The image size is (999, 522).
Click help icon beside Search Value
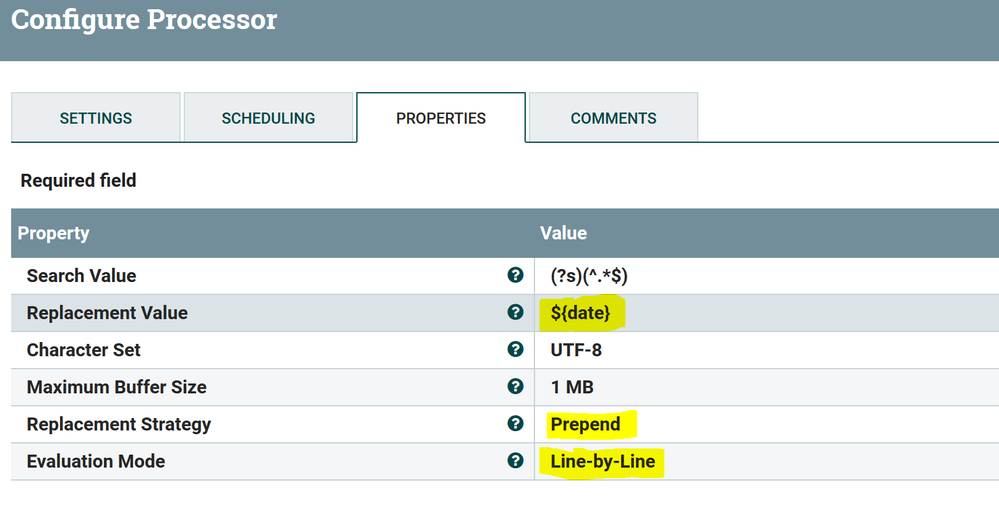click(x=515, y=276)
